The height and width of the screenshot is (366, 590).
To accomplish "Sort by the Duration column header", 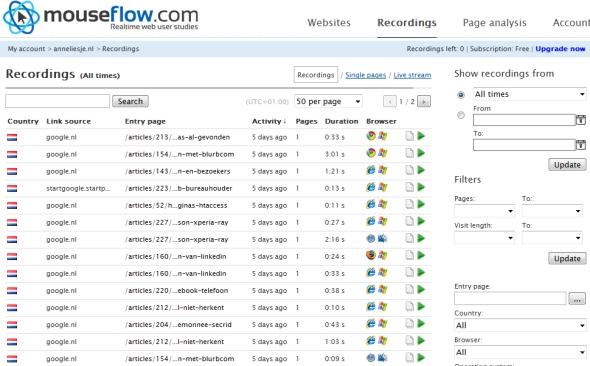I will (342, 121).
